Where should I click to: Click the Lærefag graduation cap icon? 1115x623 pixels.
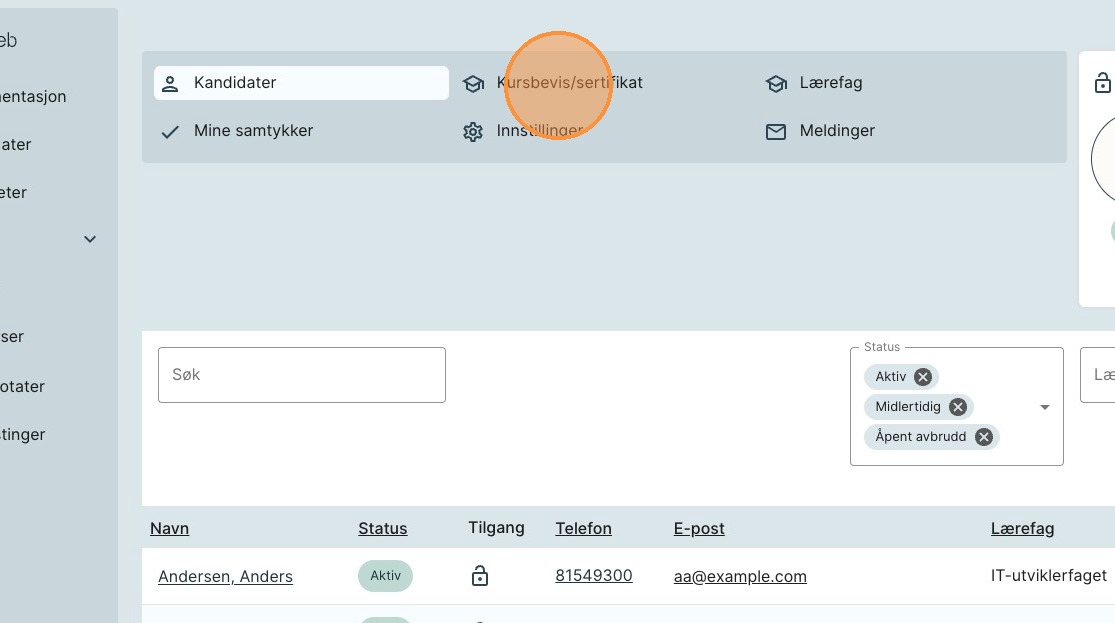click(x=776, y=83)
